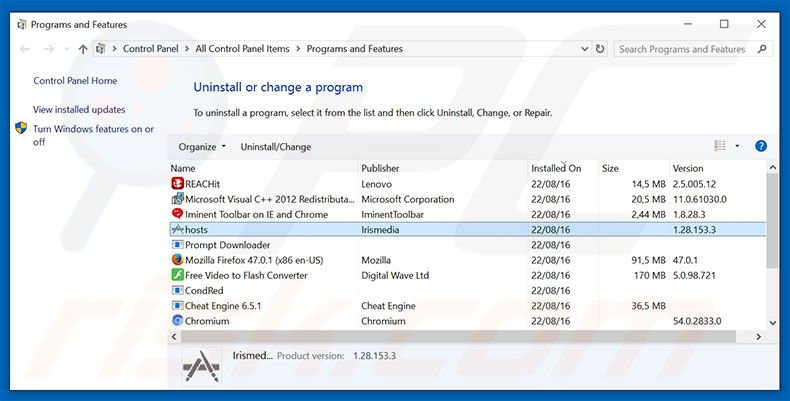Open View installed updates link
Viewport: 790px width, 401px height.
coord(79,109)
